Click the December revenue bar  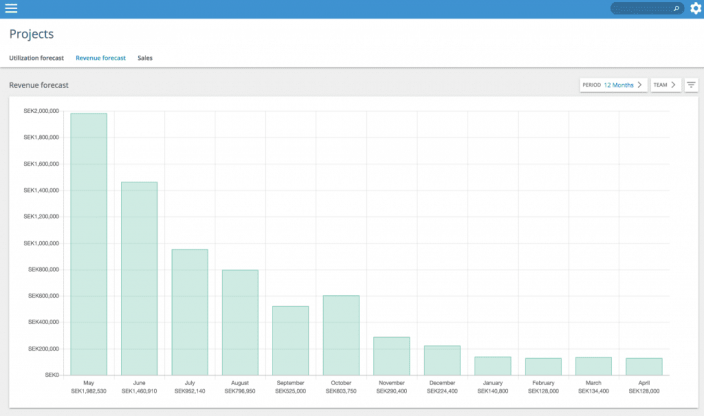(x=442, y=360)
